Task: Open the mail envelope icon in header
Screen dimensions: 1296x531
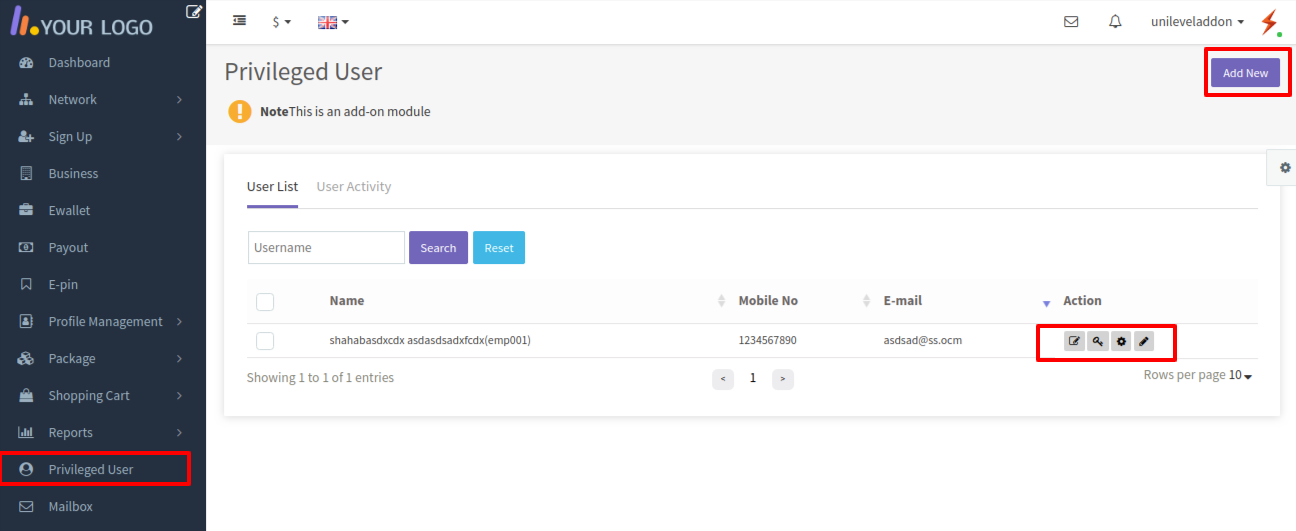Action: tap(1071, 21)
